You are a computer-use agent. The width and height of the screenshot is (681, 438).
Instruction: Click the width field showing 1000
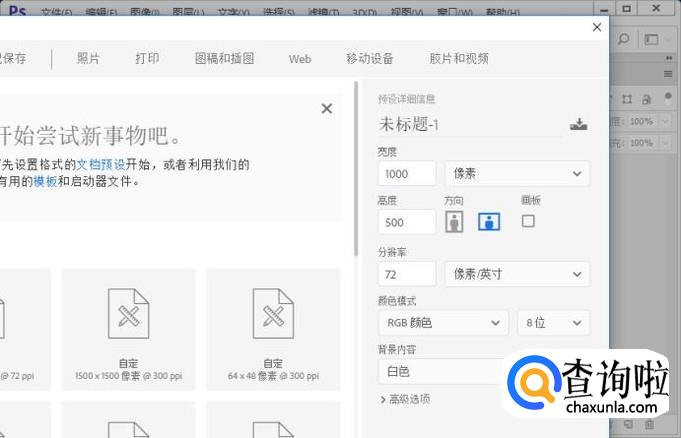[x=407, y=173]
